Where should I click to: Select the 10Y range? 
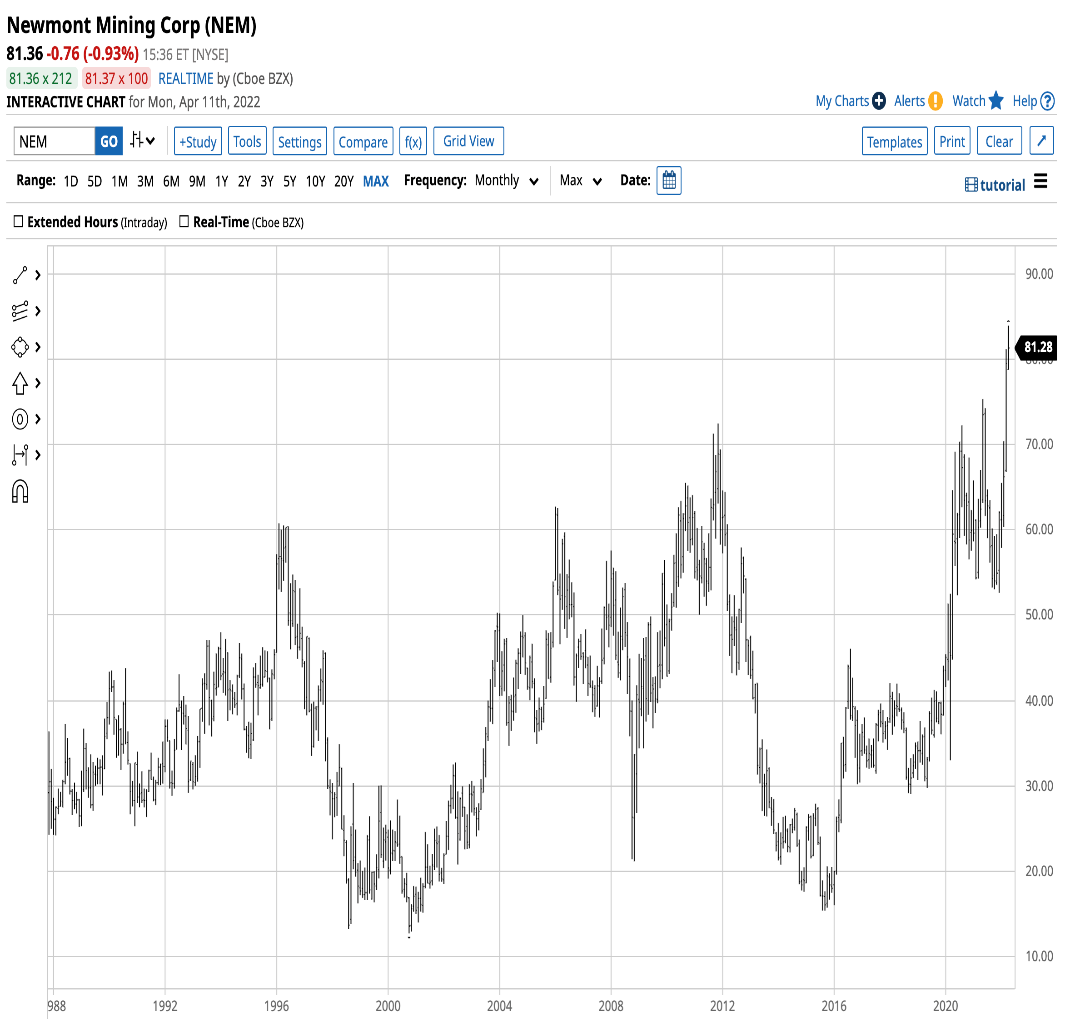316,181
